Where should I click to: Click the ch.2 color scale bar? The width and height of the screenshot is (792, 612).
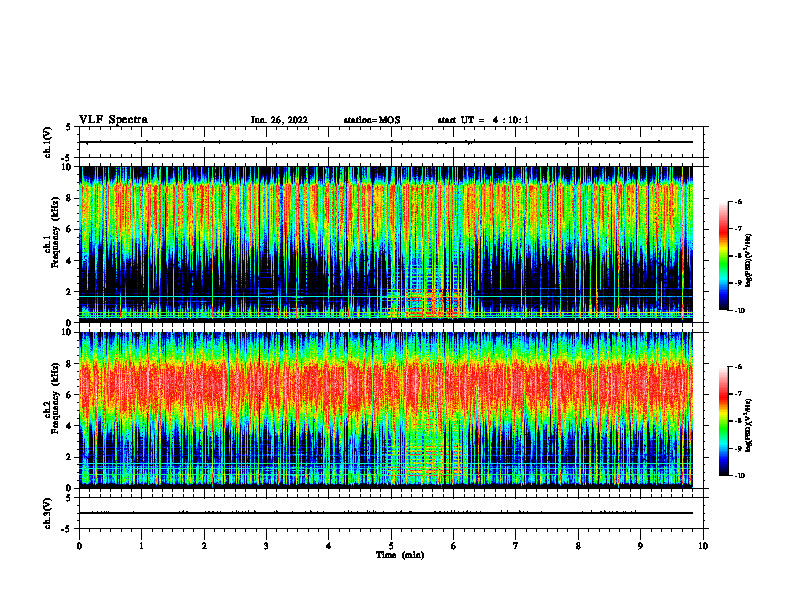point(724,421)
